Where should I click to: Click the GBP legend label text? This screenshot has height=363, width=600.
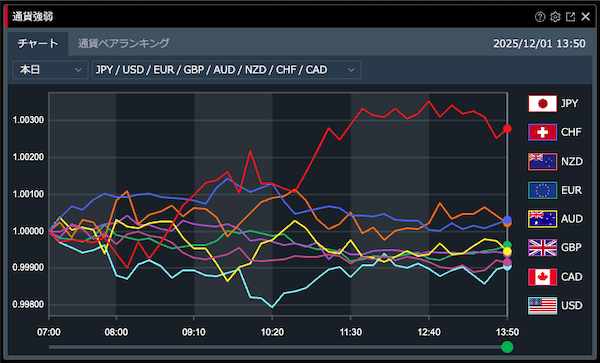571,247
